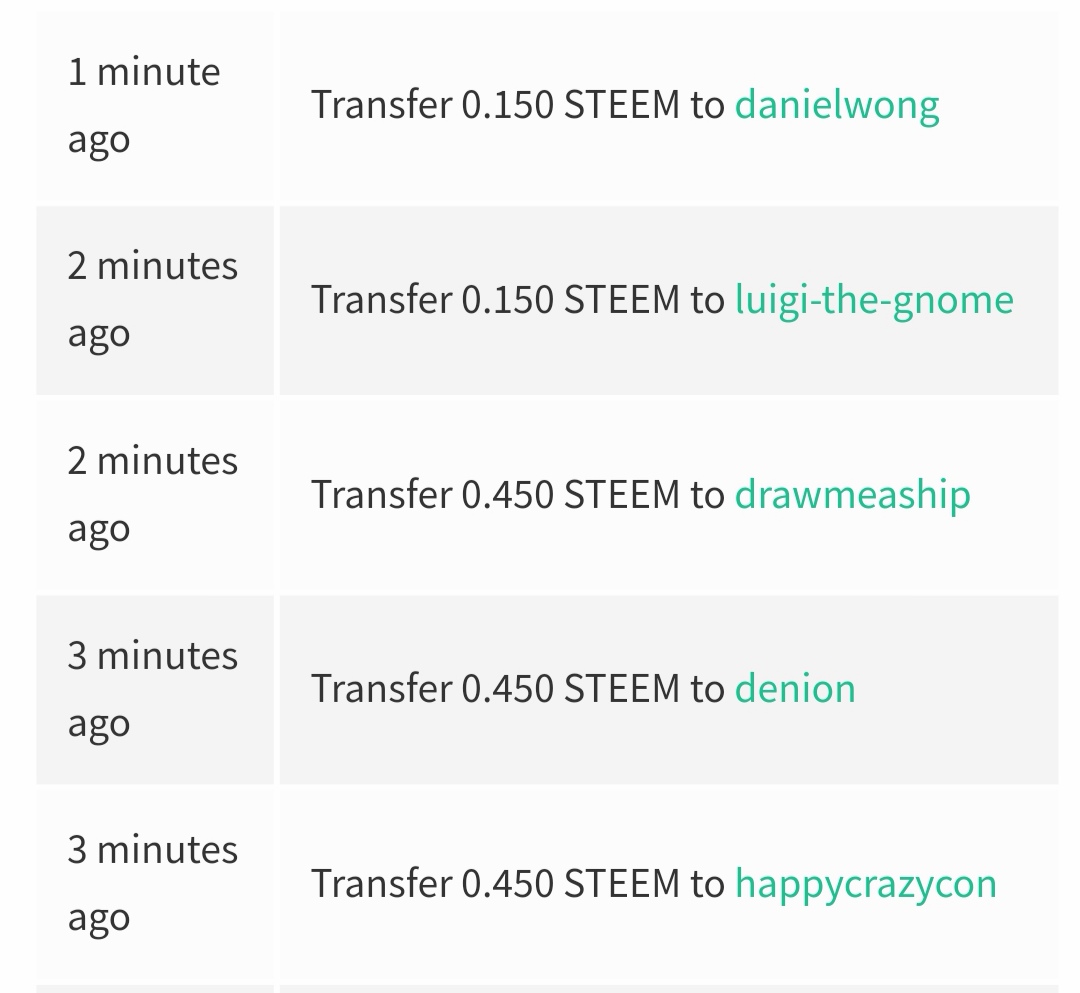Click the 0.450 amount sent to drawmeaship

tap(507, 495)
